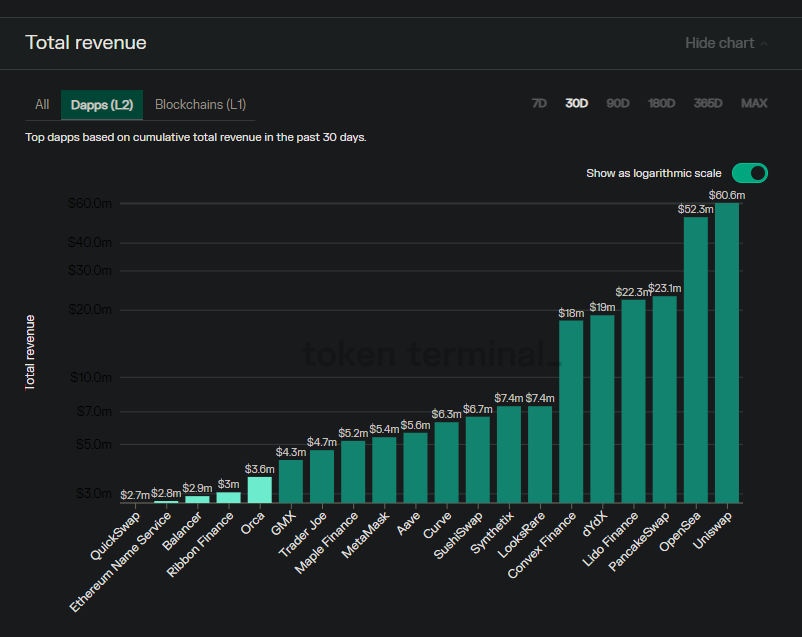The image size is (802, 637).
Task: Click the QuickSwap axis label
Action: coord(115,536)
